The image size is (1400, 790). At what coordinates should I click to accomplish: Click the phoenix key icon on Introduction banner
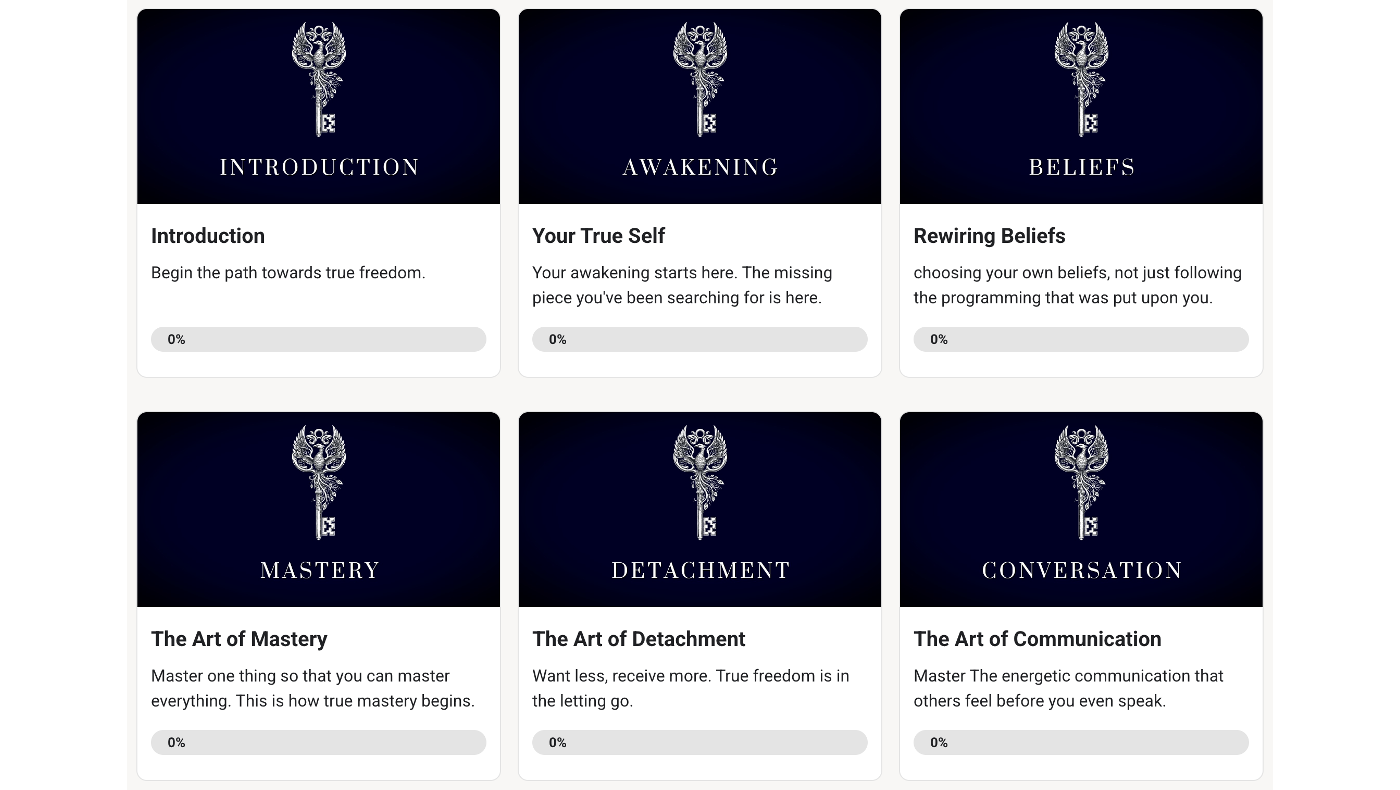point(319,80)
